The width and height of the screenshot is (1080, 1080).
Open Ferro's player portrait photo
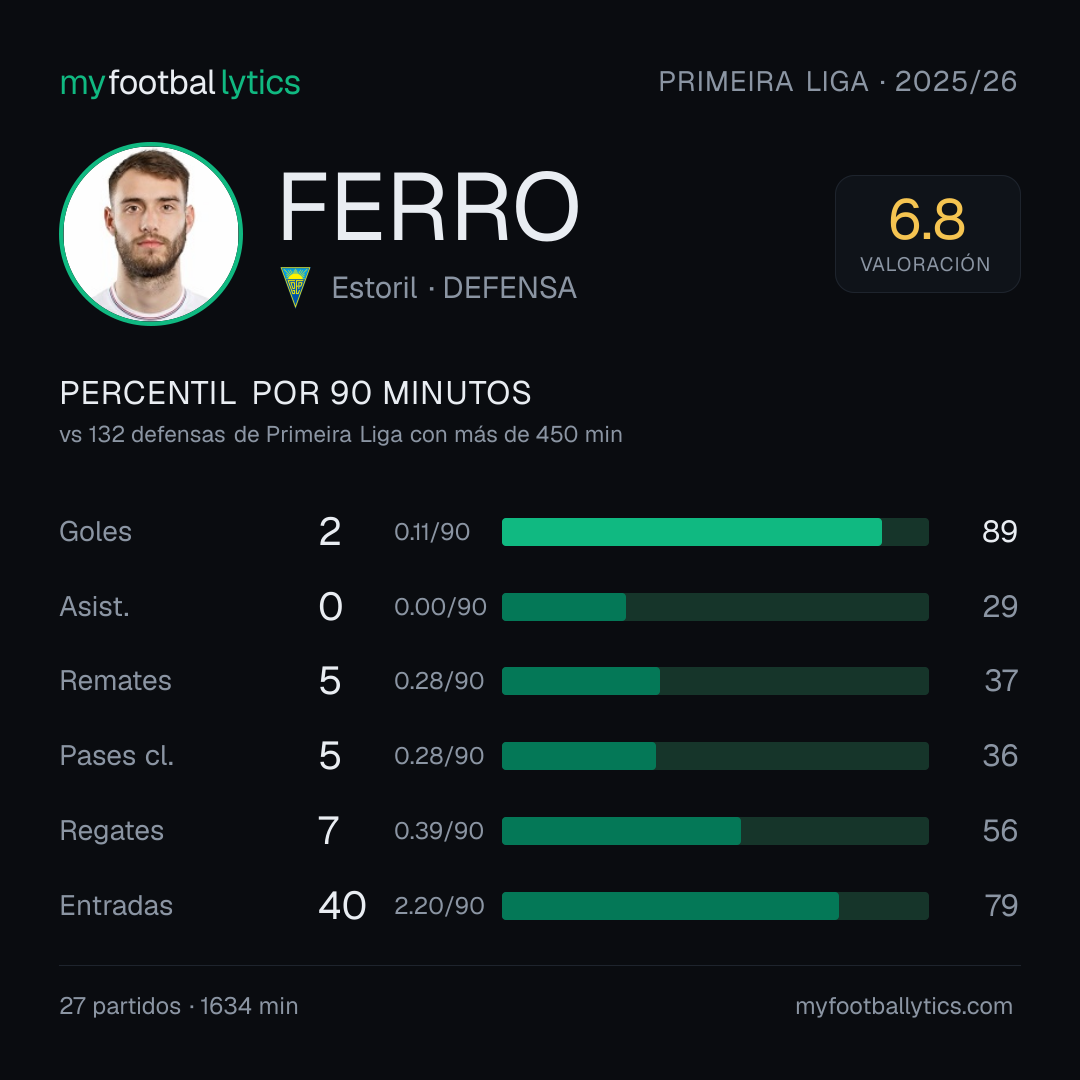click(151, 234)
